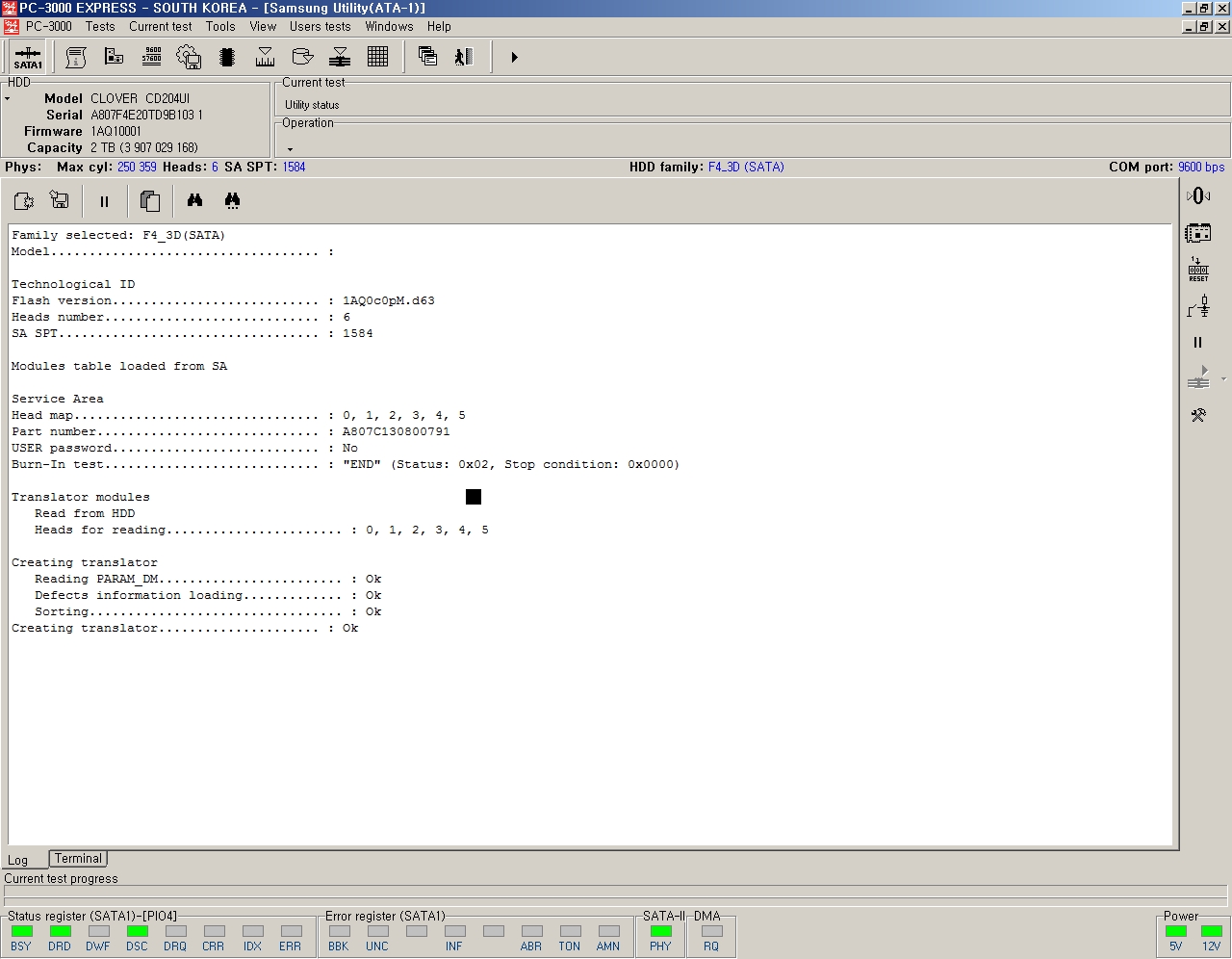Expand the dropdown arrow beside disk play icon
Viewport: 1232px width, 959px height.
1223,379
